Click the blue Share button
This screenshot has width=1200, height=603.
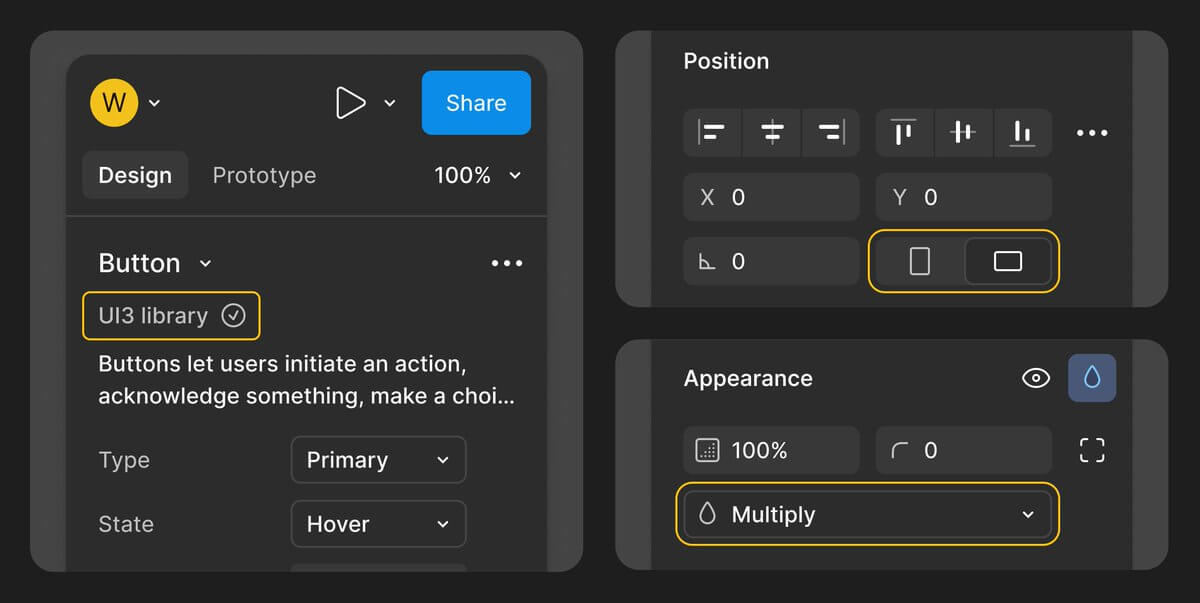476,103
